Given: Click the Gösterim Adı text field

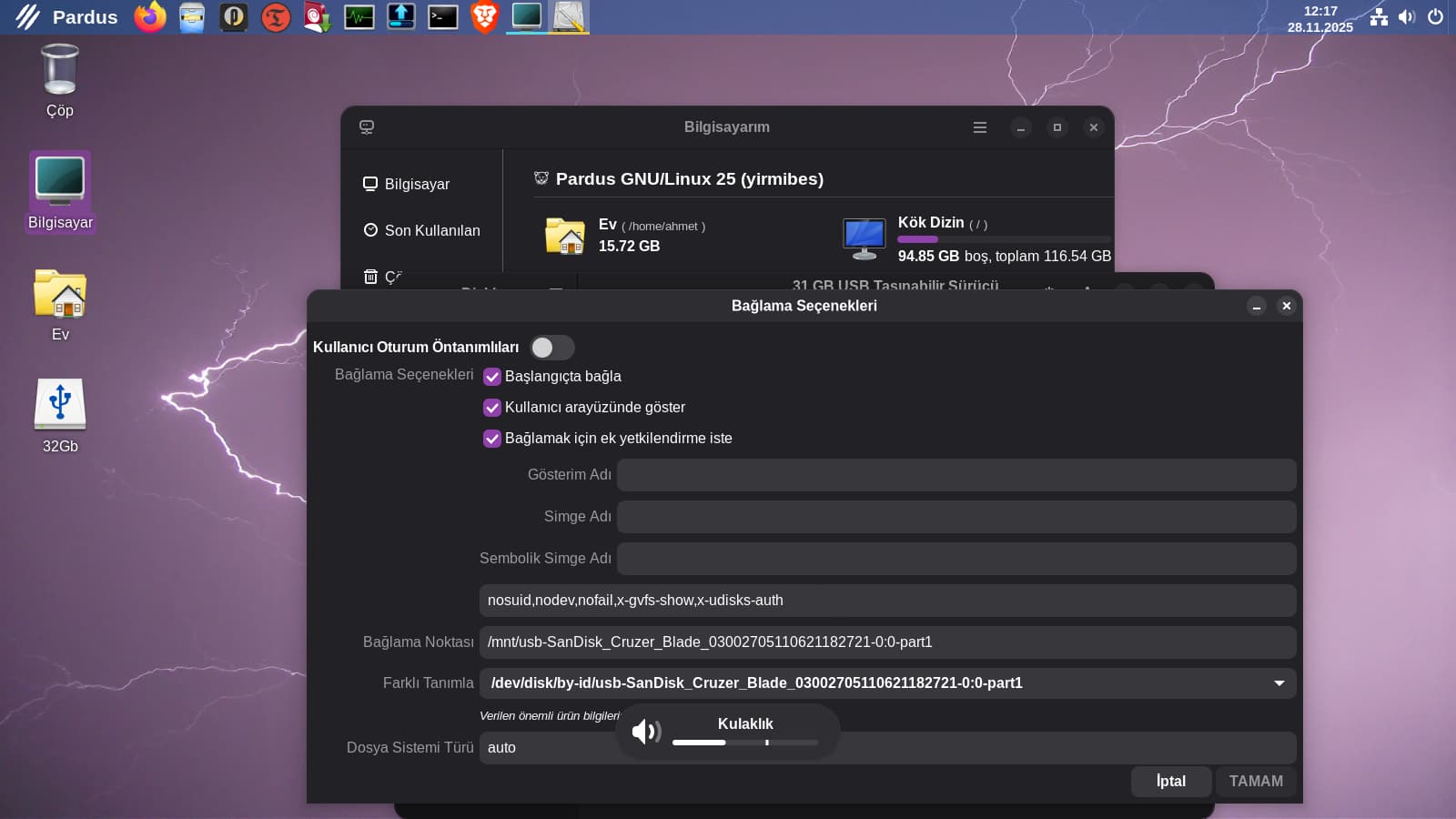Looking at the screenshot, I should pos(955,475).
